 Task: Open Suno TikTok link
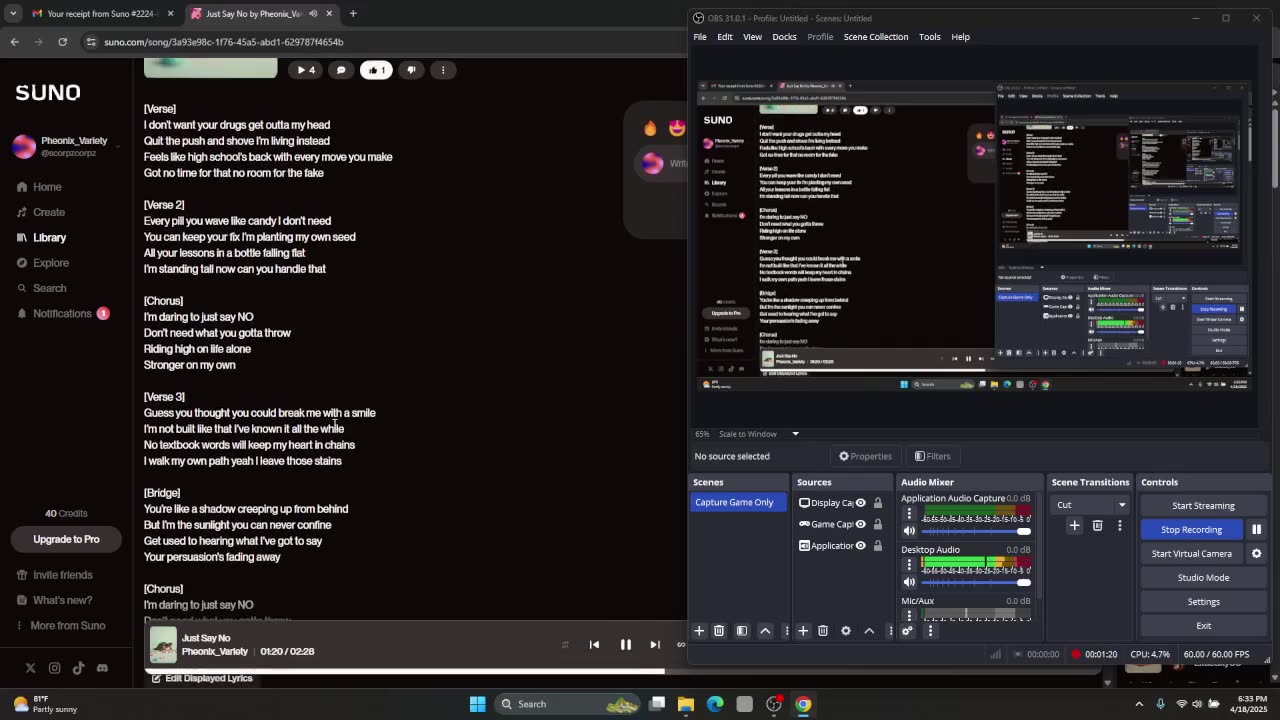point(78,668)
